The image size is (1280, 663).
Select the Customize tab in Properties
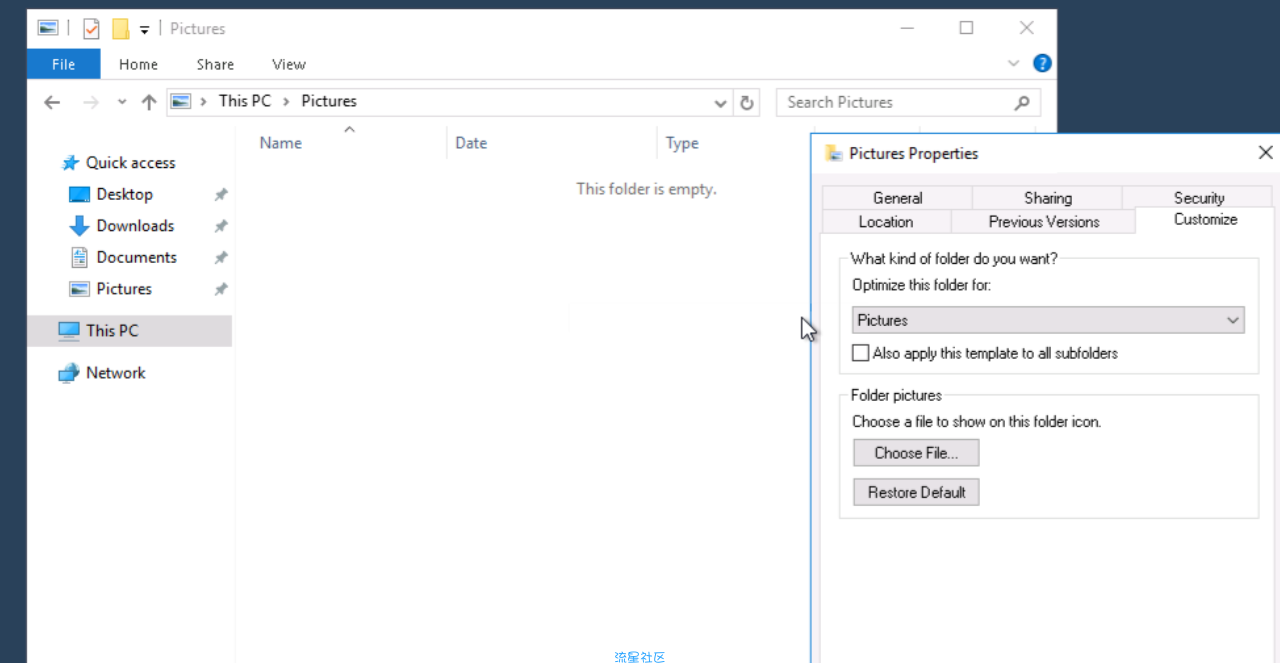coord(1205,220)
